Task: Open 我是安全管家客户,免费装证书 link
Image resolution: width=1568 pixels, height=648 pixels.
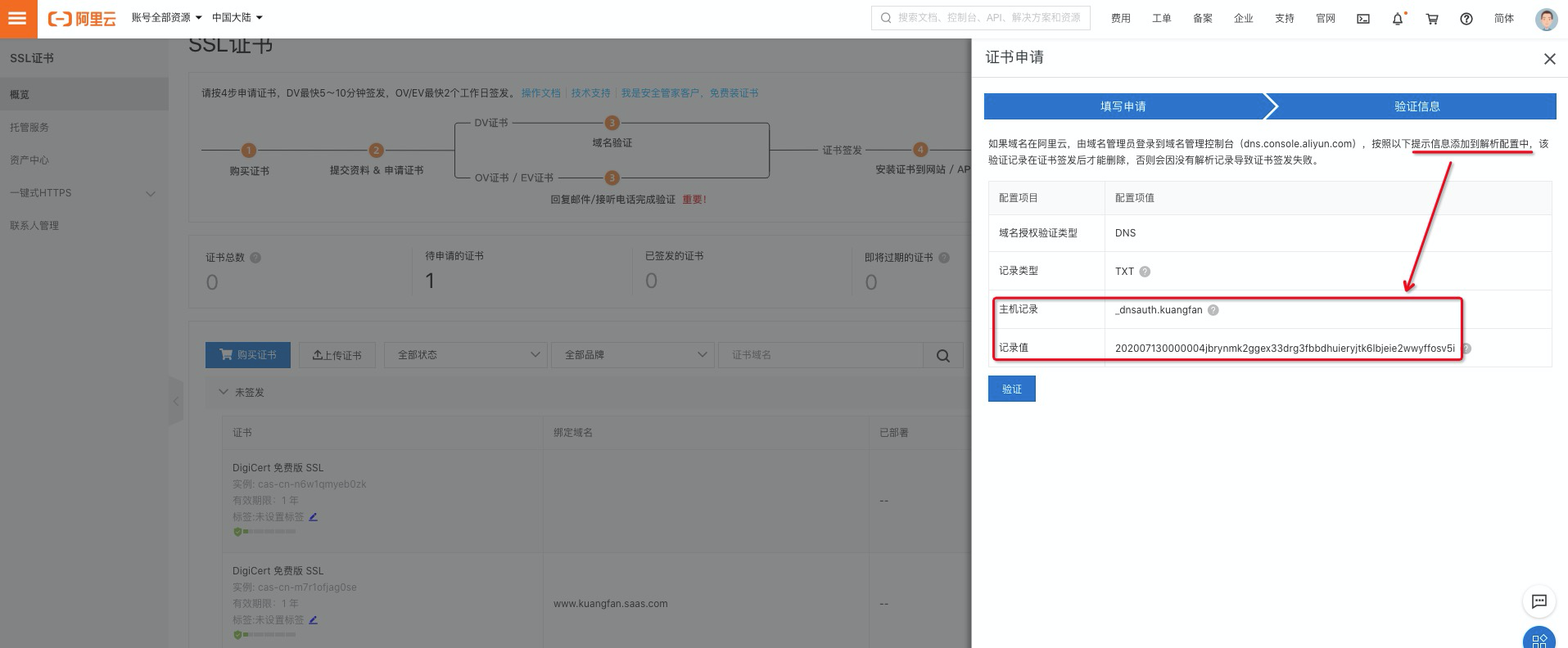Action: click(x=689, y=93)
